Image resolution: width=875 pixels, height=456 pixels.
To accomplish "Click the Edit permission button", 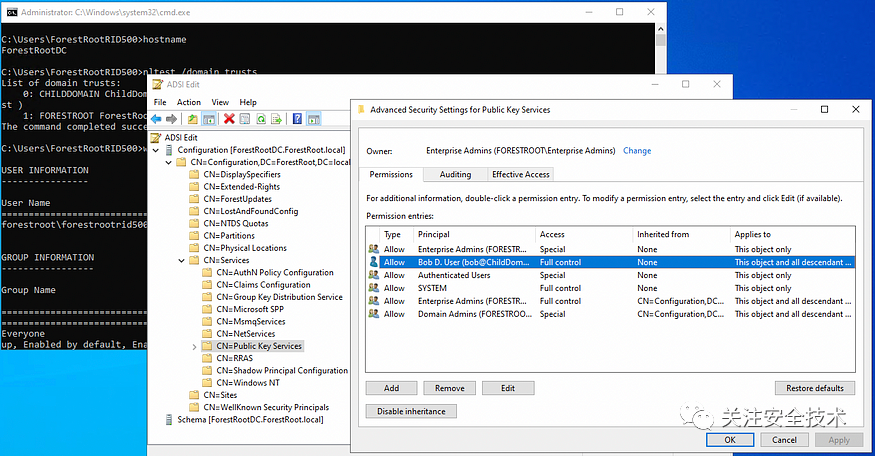I will point(508,388).
